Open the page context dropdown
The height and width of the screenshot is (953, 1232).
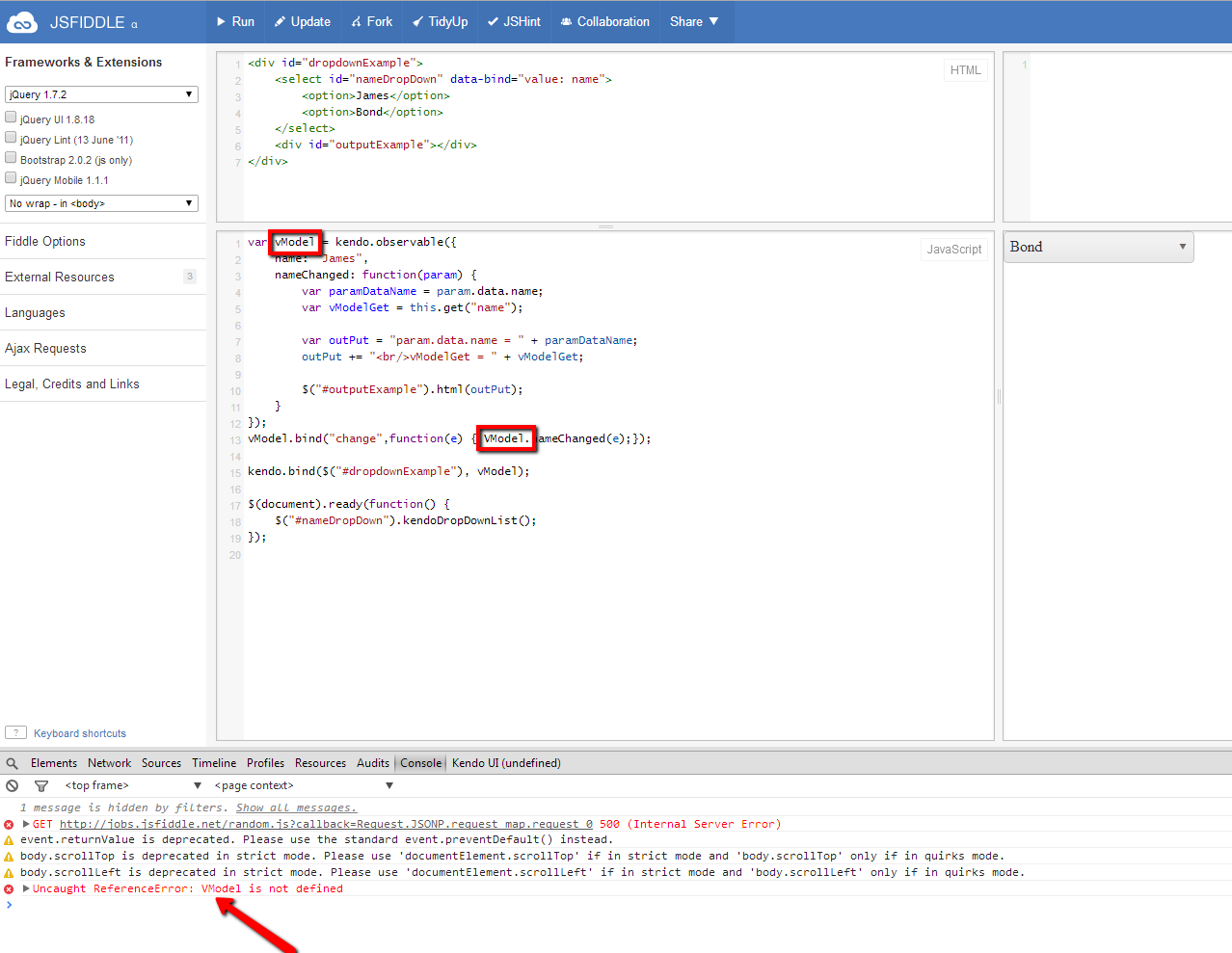click(304, 786)
